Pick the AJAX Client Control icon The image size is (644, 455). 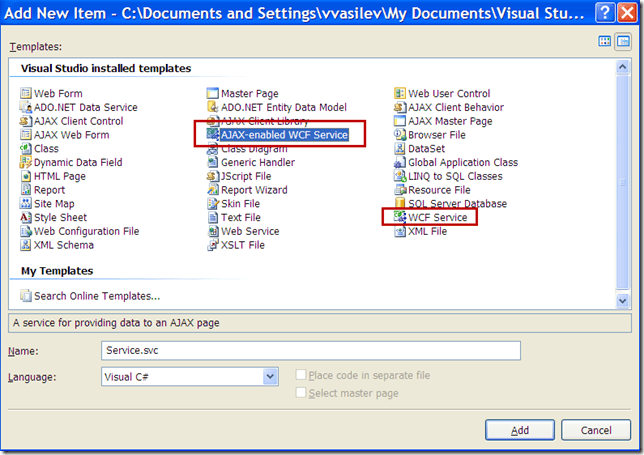point(26,121)
